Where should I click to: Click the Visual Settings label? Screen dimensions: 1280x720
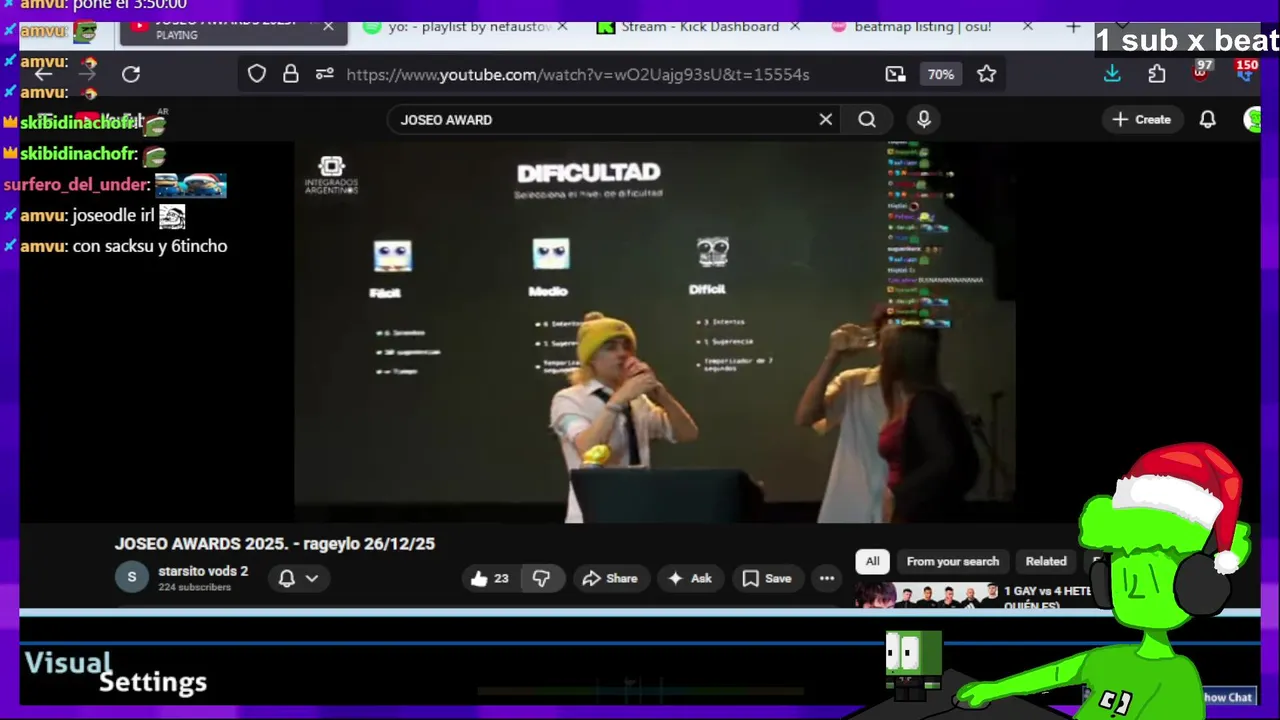click(x=115, y=673)
